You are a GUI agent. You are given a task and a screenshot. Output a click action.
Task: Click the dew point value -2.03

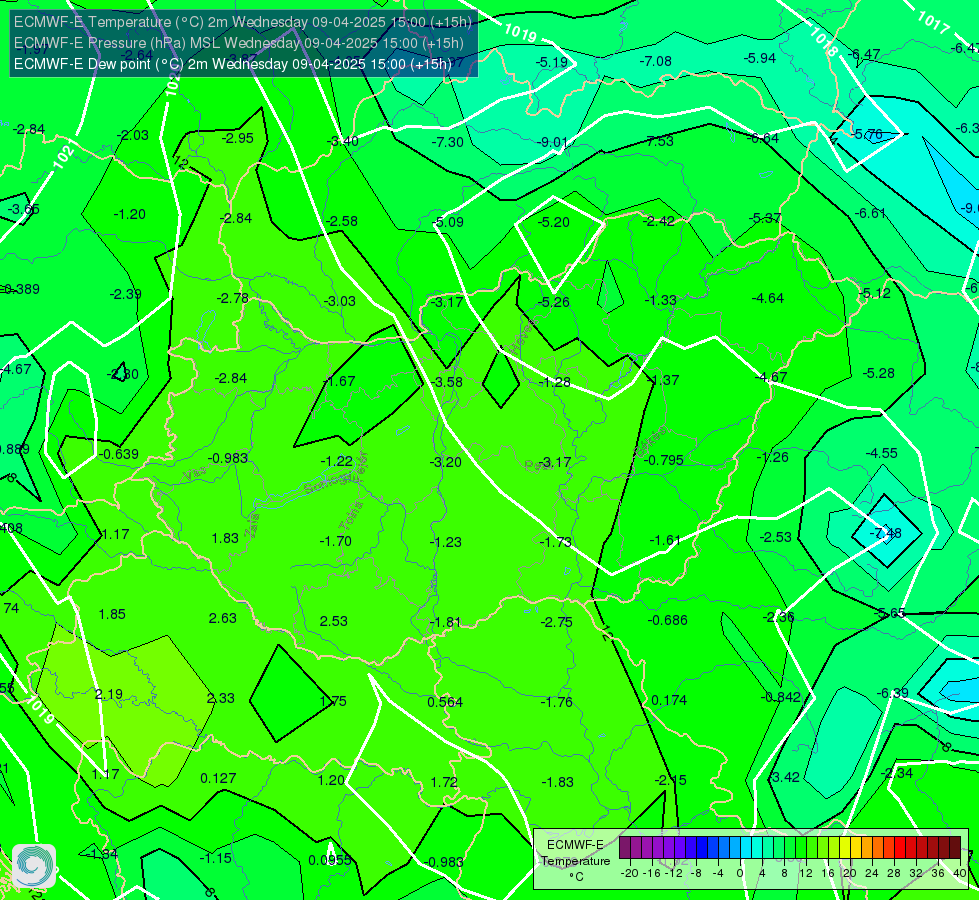[x=133, y=136]
